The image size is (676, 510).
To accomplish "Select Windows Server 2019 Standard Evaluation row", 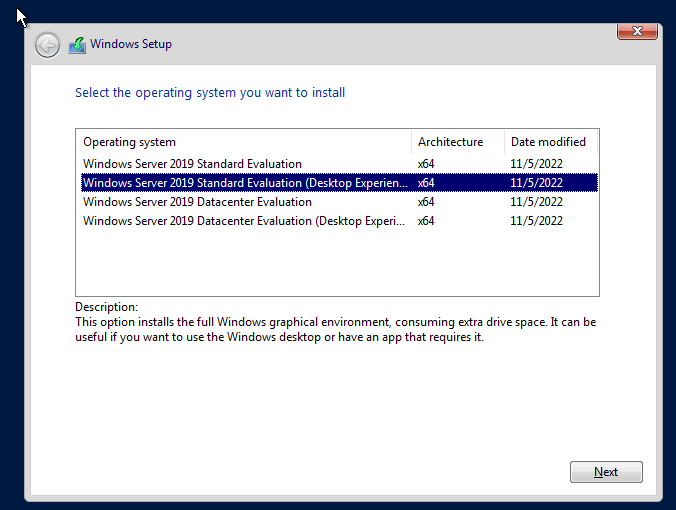I will pos(339,164).
